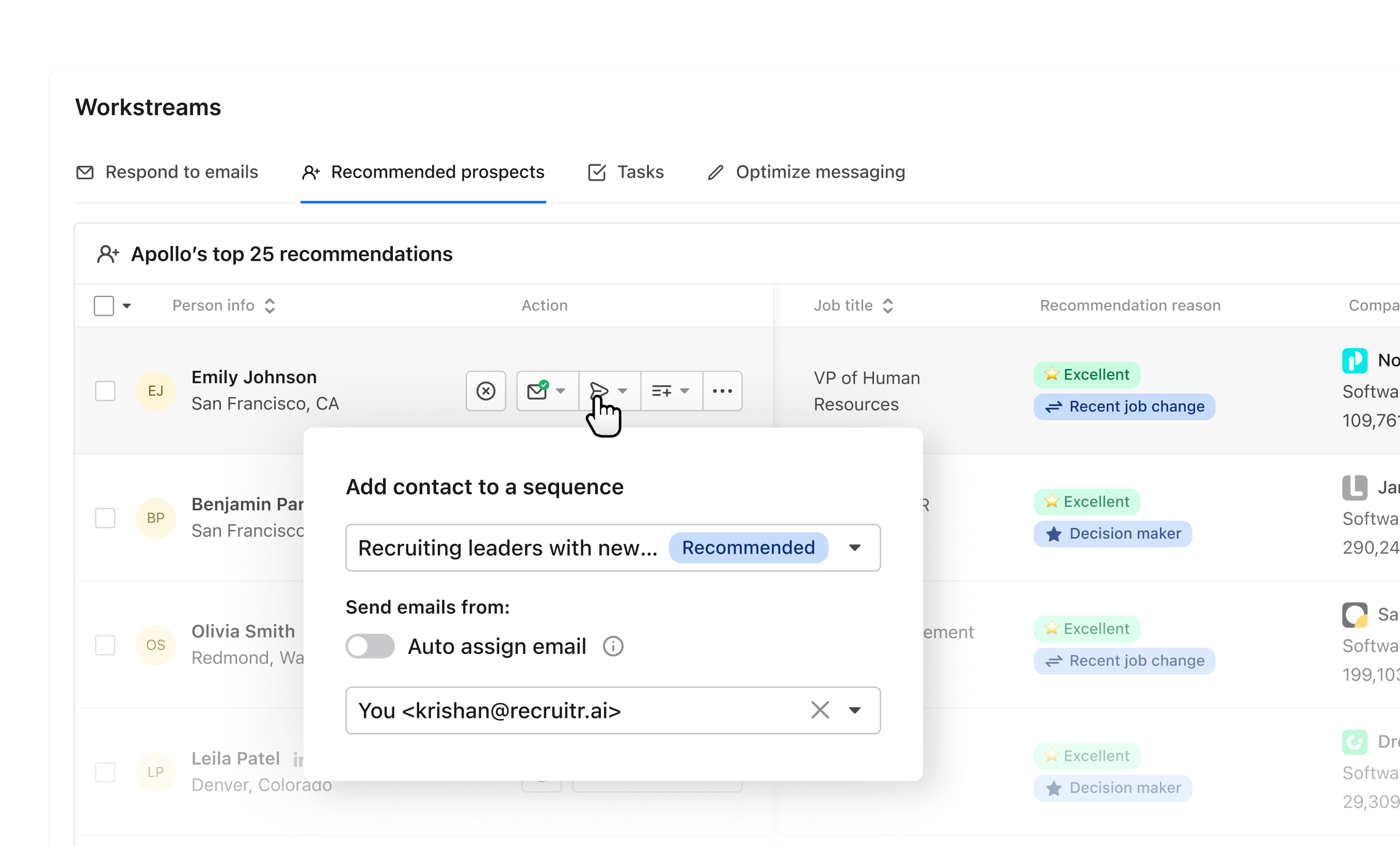Tick the select-all checkbox in table header
Viewport: 1400px width, 846px height.
coord(104,305)
